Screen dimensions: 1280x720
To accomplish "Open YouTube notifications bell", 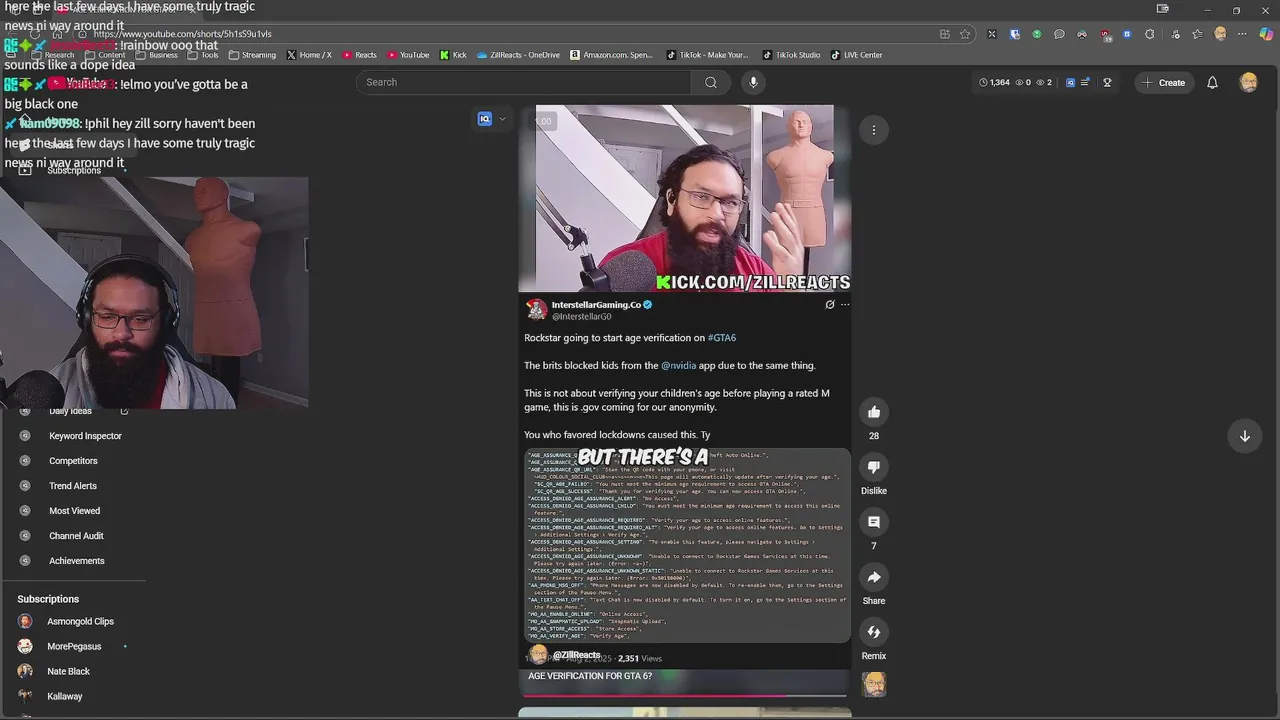I will pyautogui.click(x=1212, y=82).
